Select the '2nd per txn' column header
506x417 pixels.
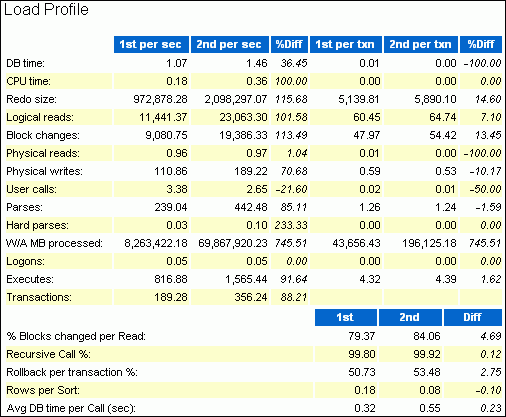click(421, 44)
